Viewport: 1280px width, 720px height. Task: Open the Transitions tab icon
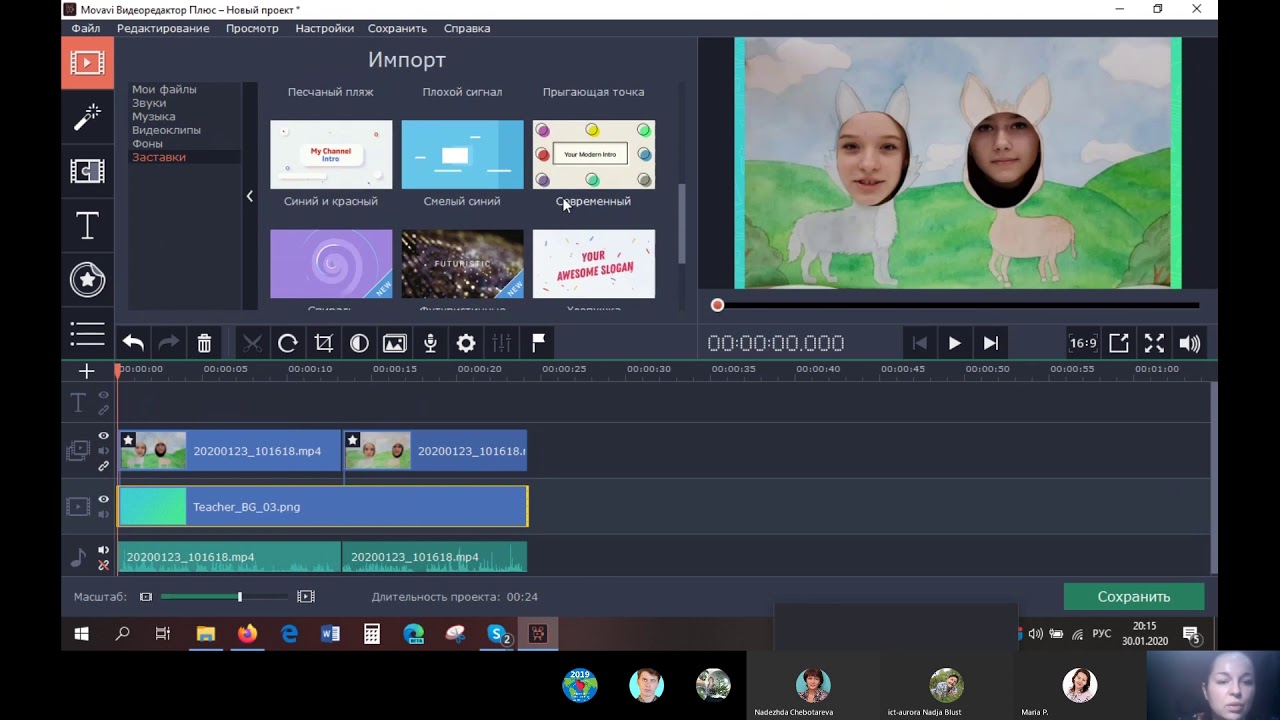87,171
